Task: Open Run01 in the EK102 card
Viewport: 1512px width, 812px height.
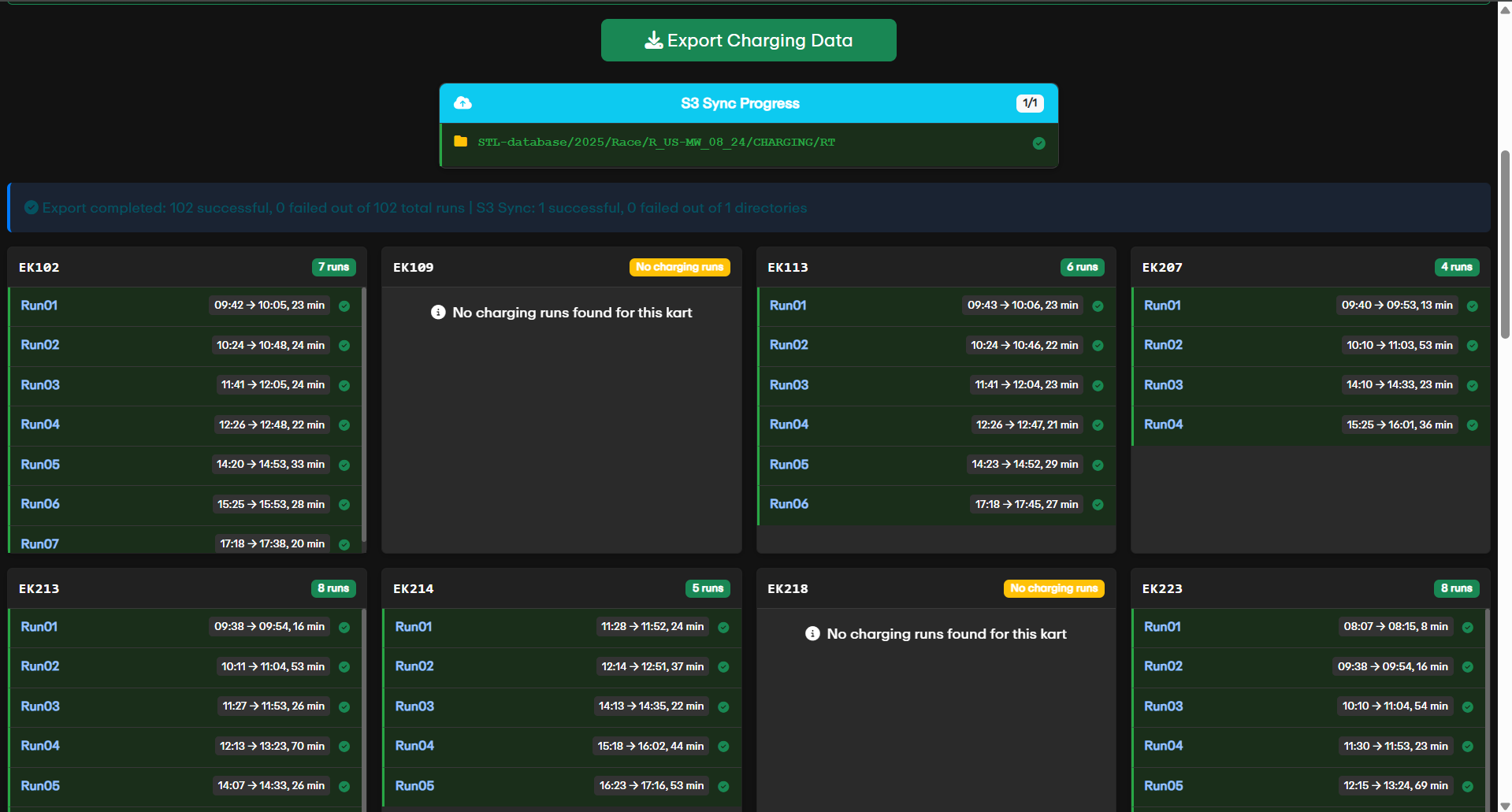Action: [x=39, y=306]
